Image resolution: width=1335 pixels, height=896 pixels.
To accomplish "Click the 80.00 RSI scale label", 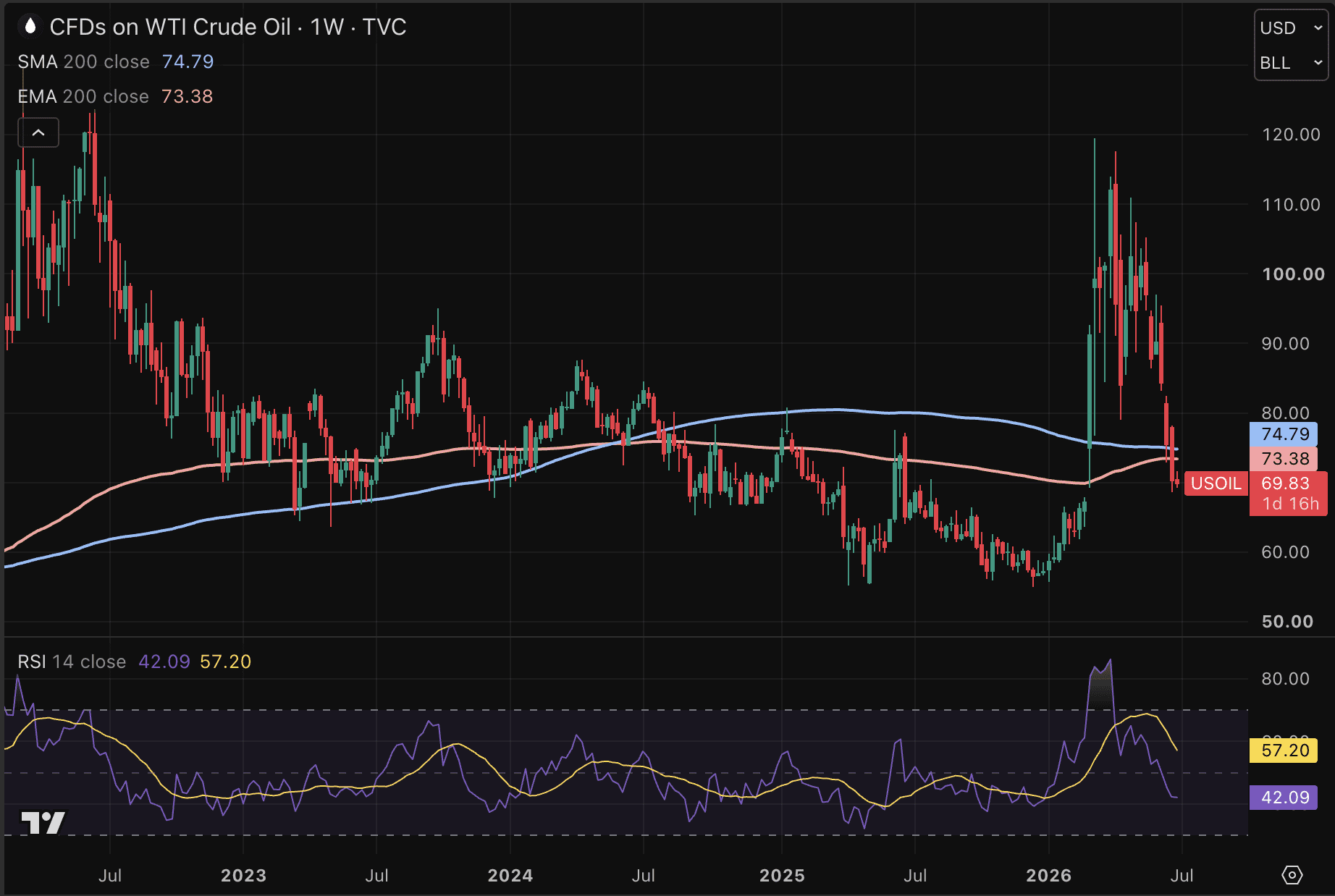I will tap(1285, 679).
